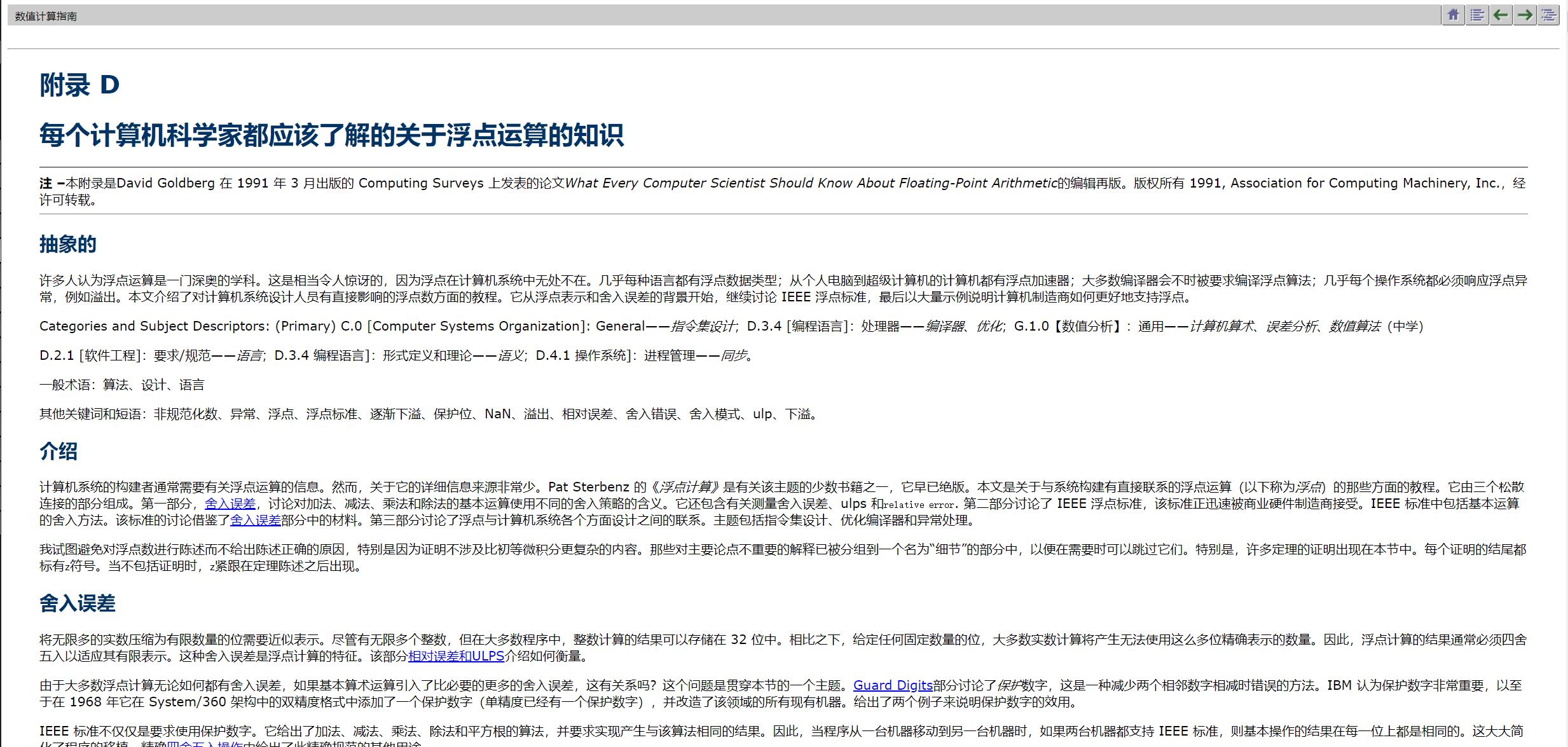Image resolution: width=1568 pixels, height=747 pixels.
Task: Open the 相对误差和ULPS link
Action: 456,656
